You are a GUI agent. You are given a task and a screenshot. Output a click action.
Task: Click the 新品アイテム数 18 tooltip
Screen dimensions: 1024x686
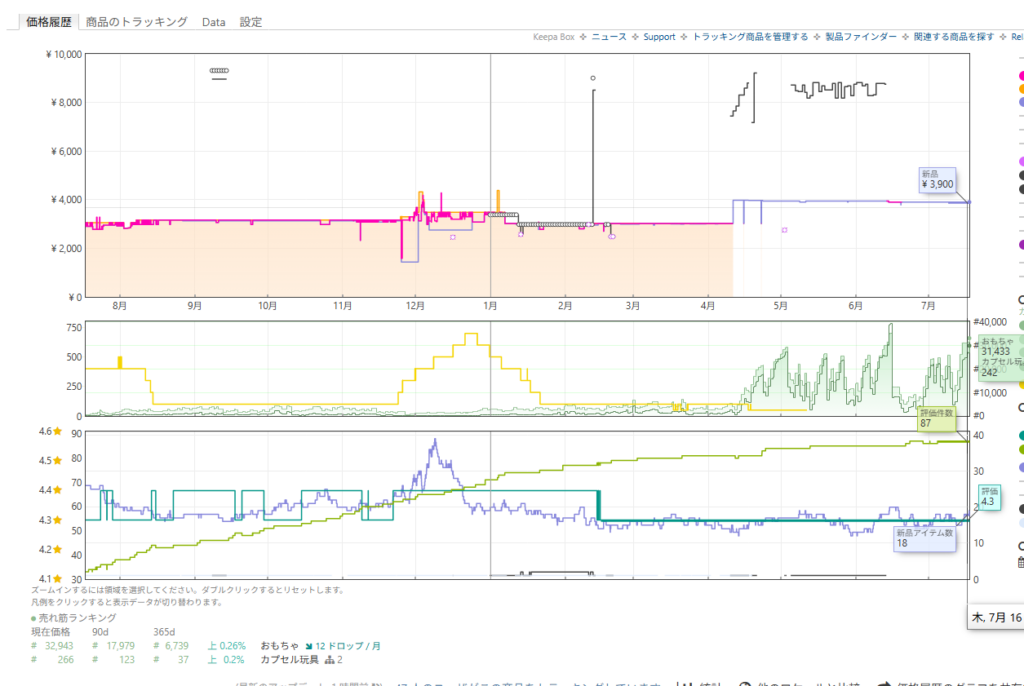[x=924, y=538]
